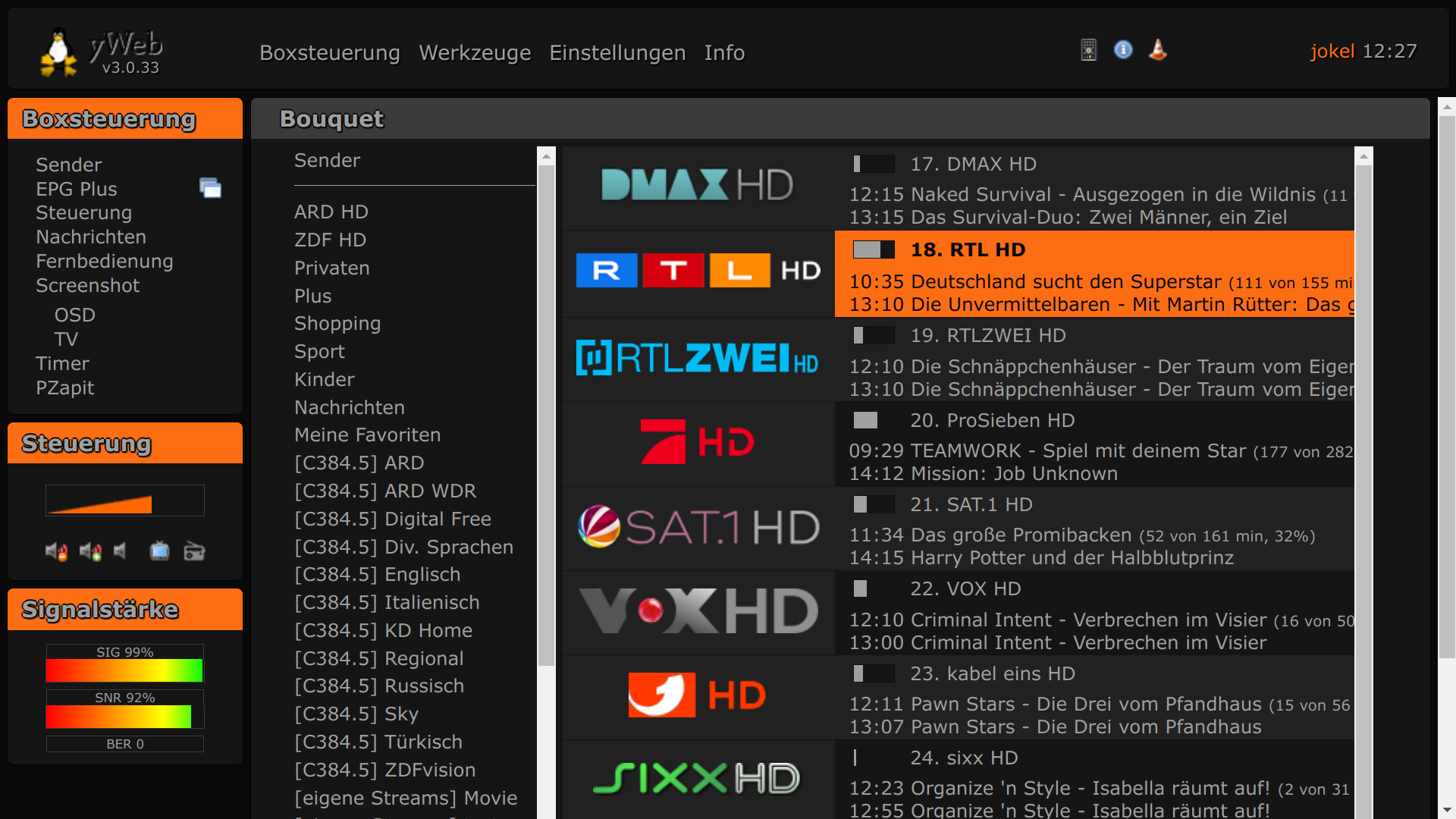Image resolution: width=1456 pixels, height=819 pixels.
Task: Select [C384.5] Sky bouquet entry
Action: click(x=356, y=714)
